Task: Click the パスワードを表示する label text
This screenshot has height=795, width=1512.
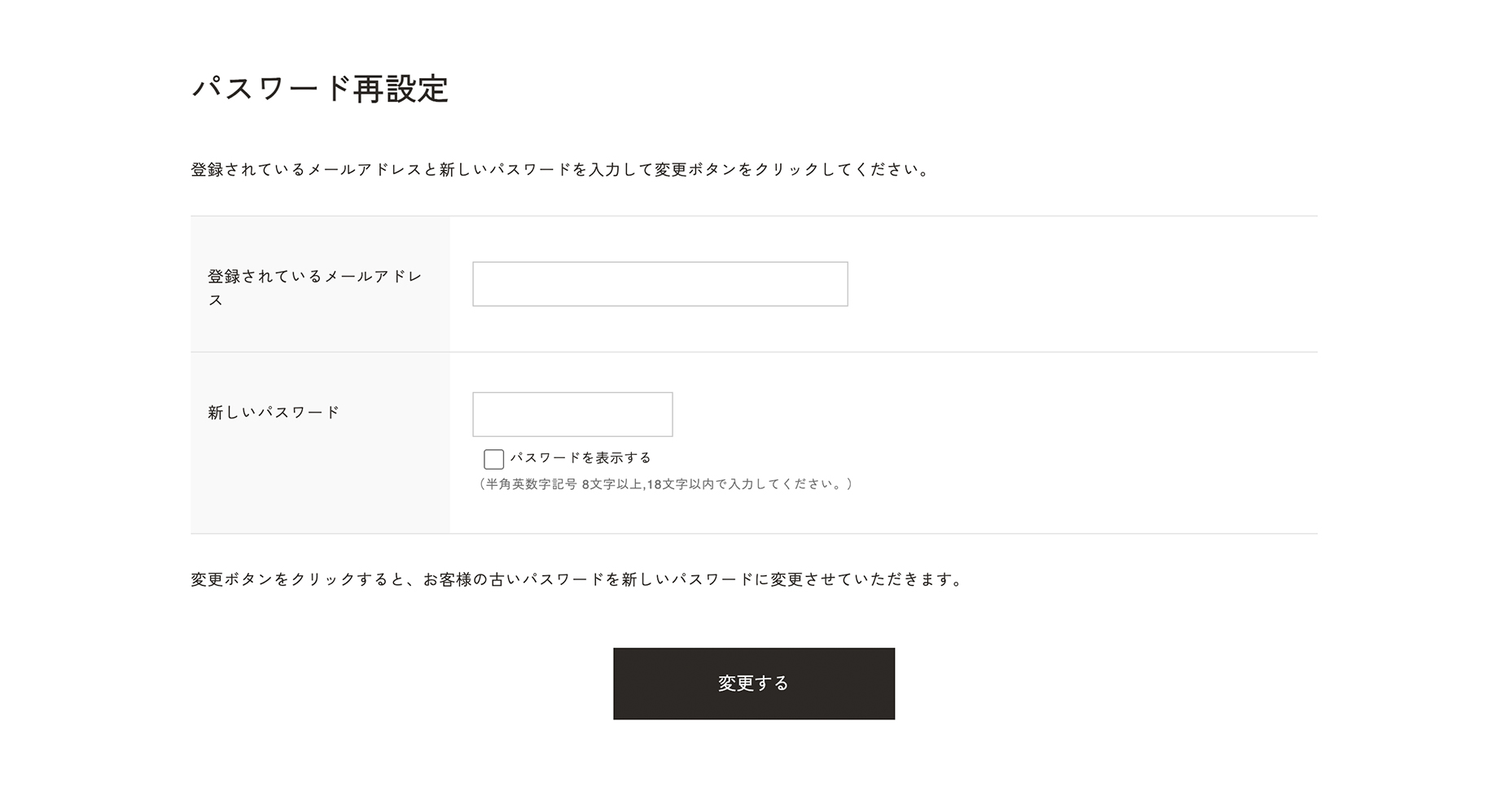Action: point(581,458)
